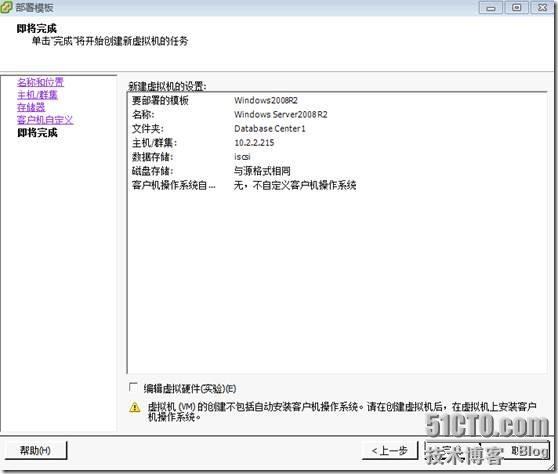Click the 10.2.2.215 host value

(x=254, y=143)
